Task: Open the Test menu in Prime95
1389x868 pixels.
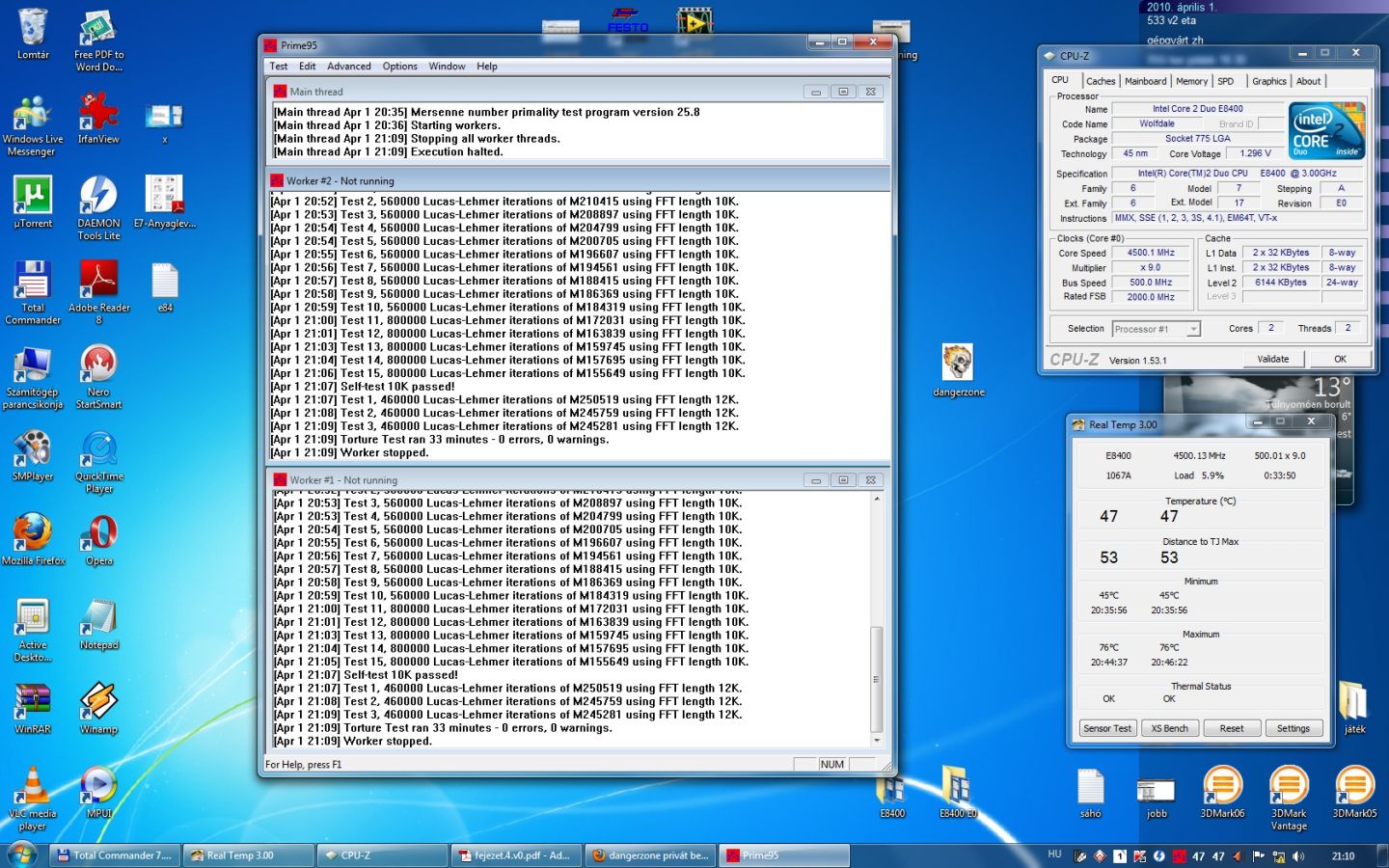Action: coord(279,67)
